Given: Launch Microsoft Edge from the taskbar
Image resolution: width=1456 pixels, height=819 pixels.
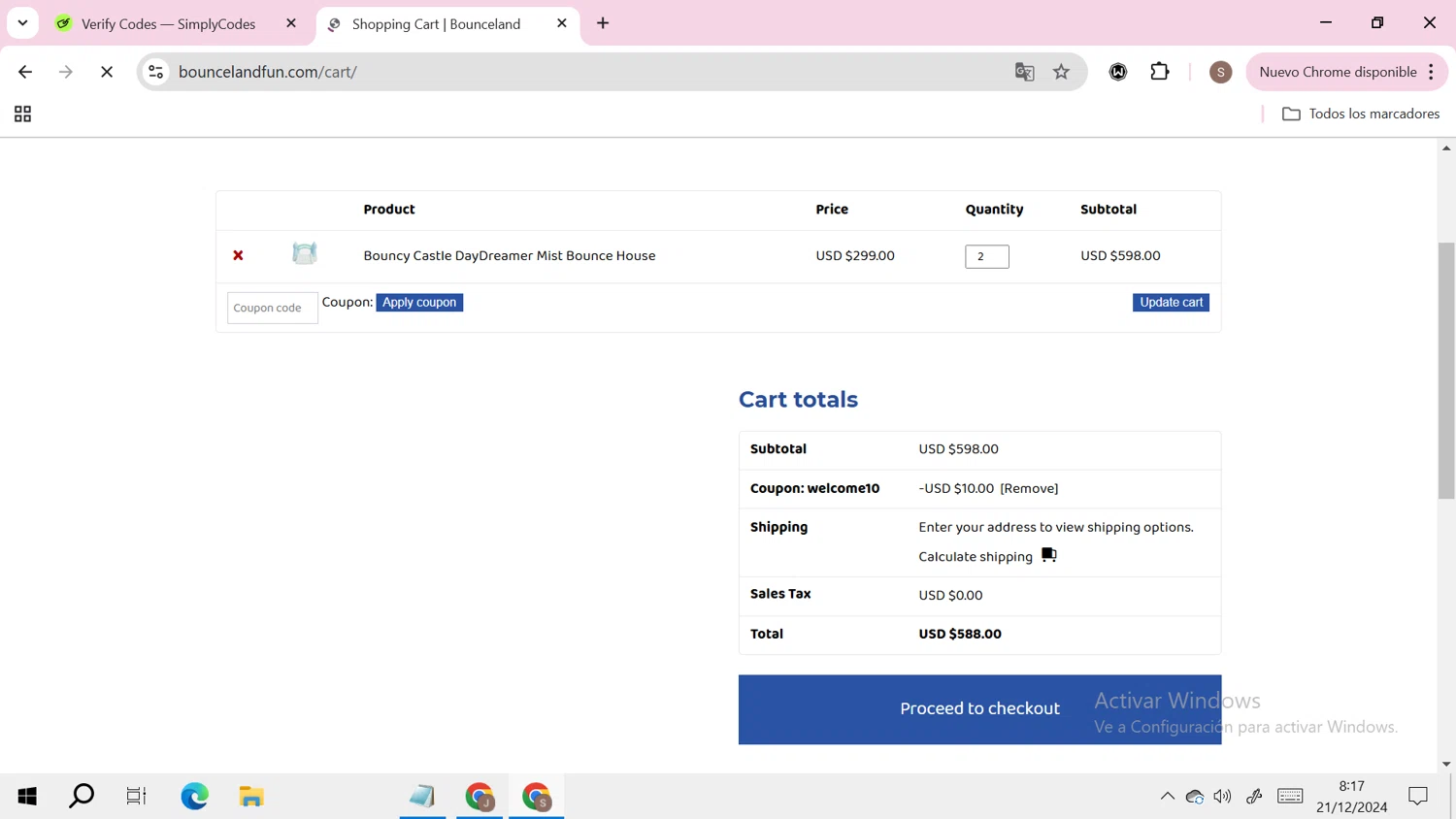Looking at the screenshot, I should 194,797.
